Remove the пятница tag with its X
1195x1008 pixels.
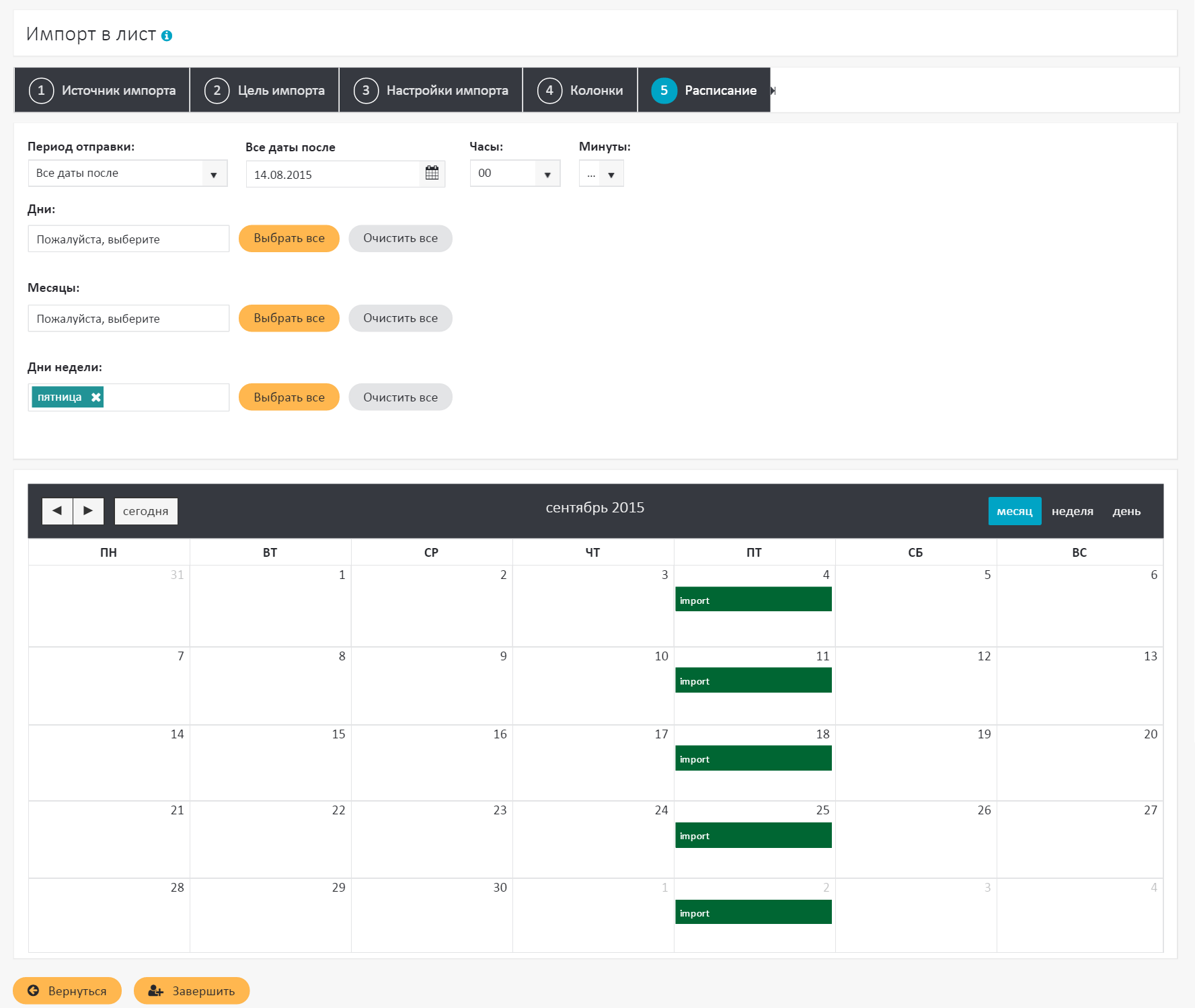coord(96,397)
